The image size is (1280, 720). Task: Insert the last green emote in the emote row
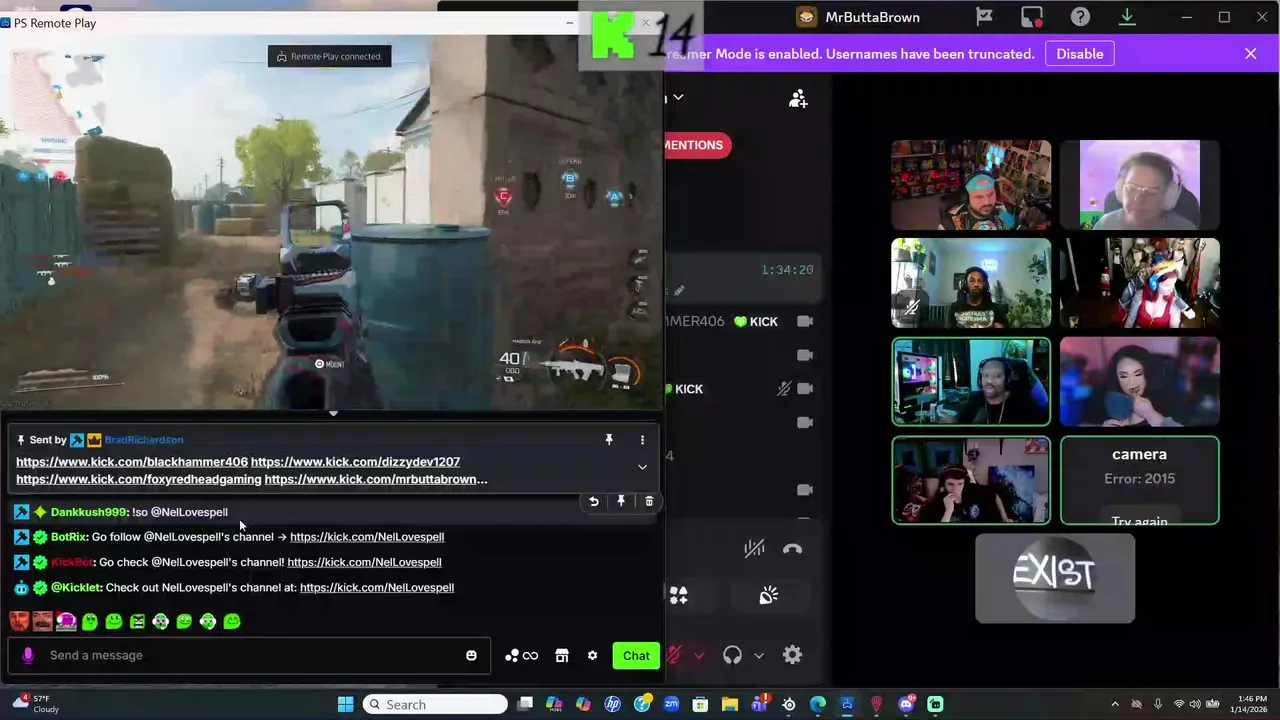click(x=232, y=621)
